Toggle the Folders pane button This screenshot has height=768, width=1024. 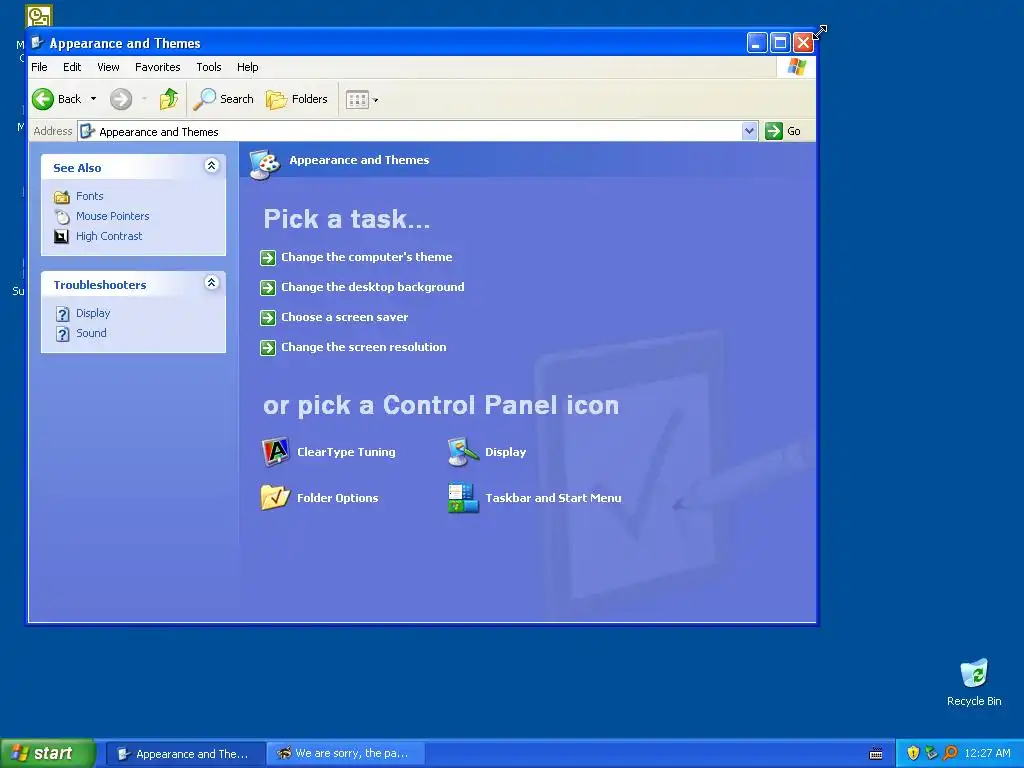click(x=297, y=99)
